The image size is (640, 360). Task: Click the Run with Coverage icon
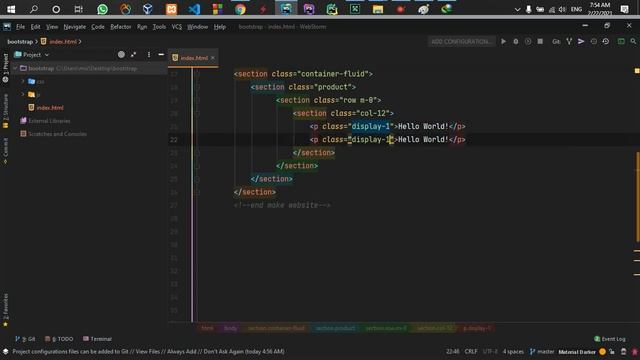(x=528, y=41)
